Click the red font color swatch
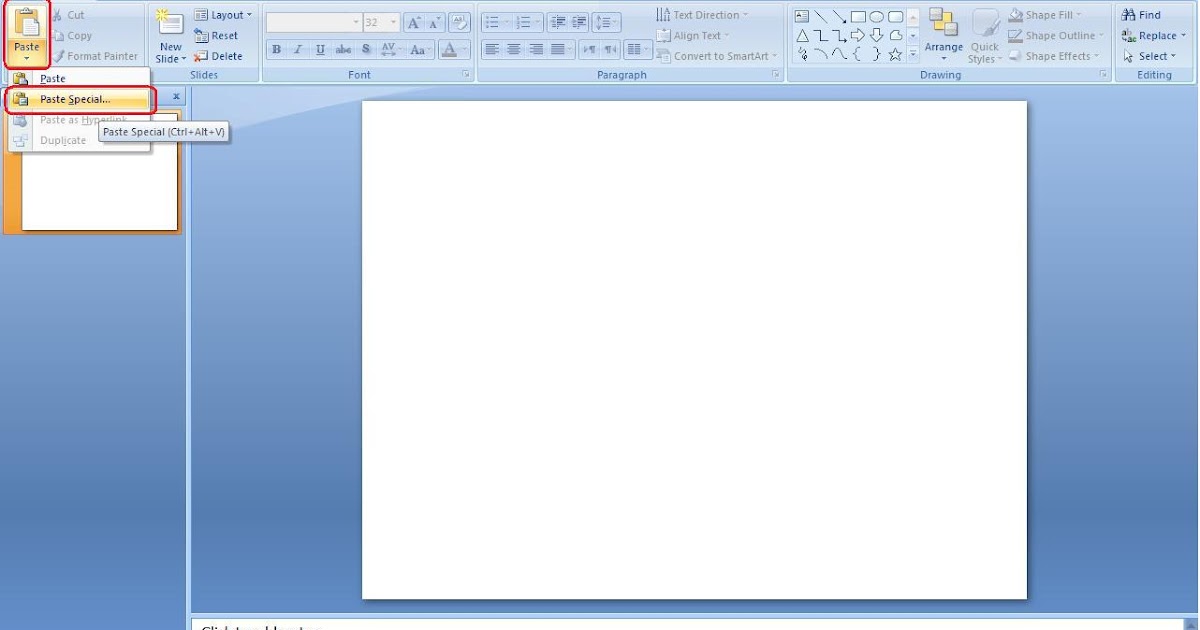The height and width of the screenshot is (630, 1200). [450, 54]
